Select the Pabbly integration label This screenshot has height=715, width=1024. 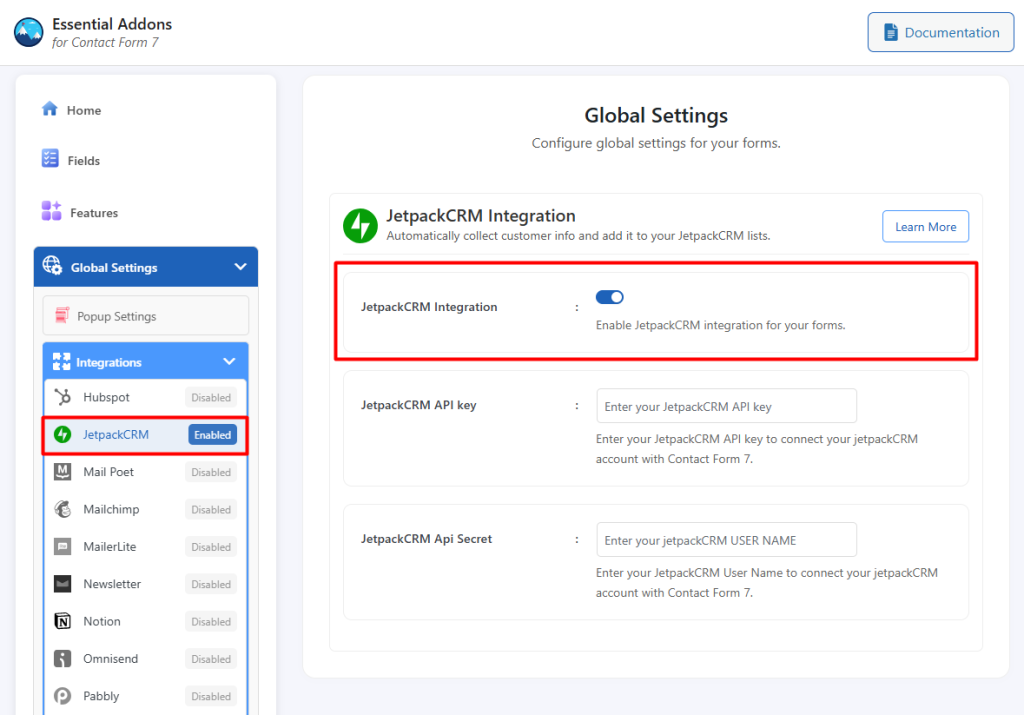(x=101, y=696)
